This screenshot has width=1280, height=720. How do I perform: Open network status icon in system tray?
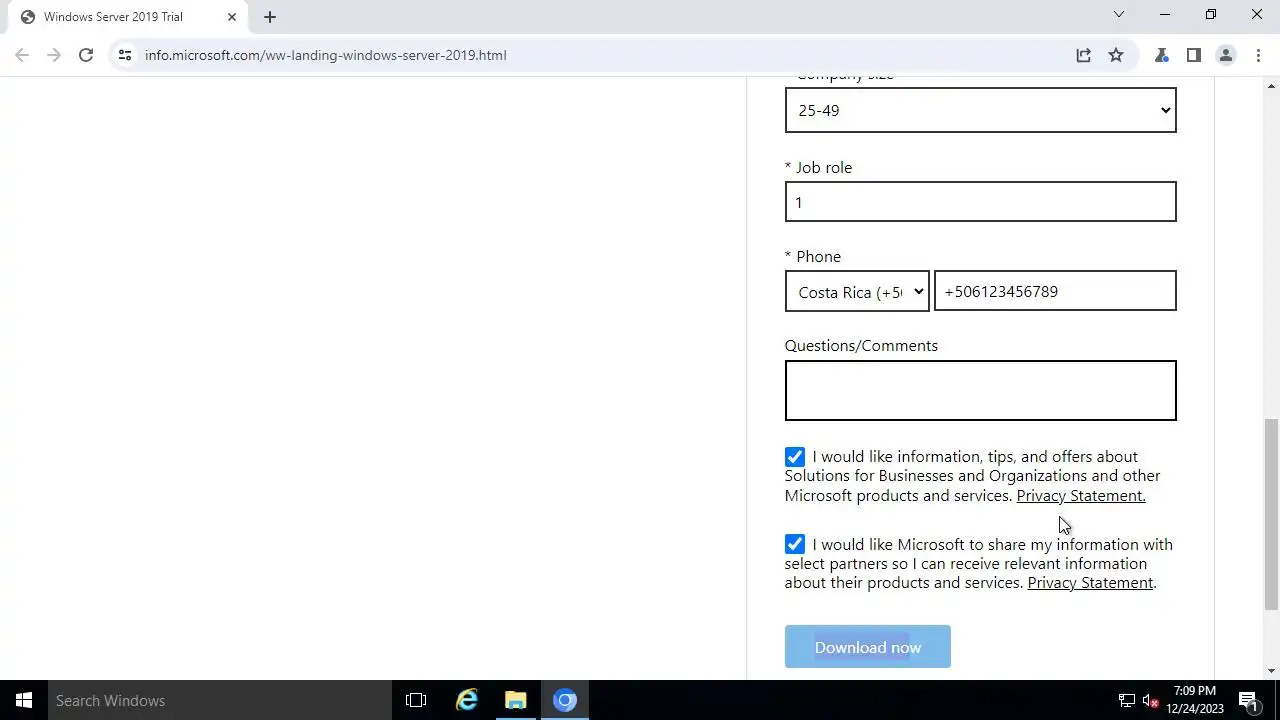click(1127, 700)
